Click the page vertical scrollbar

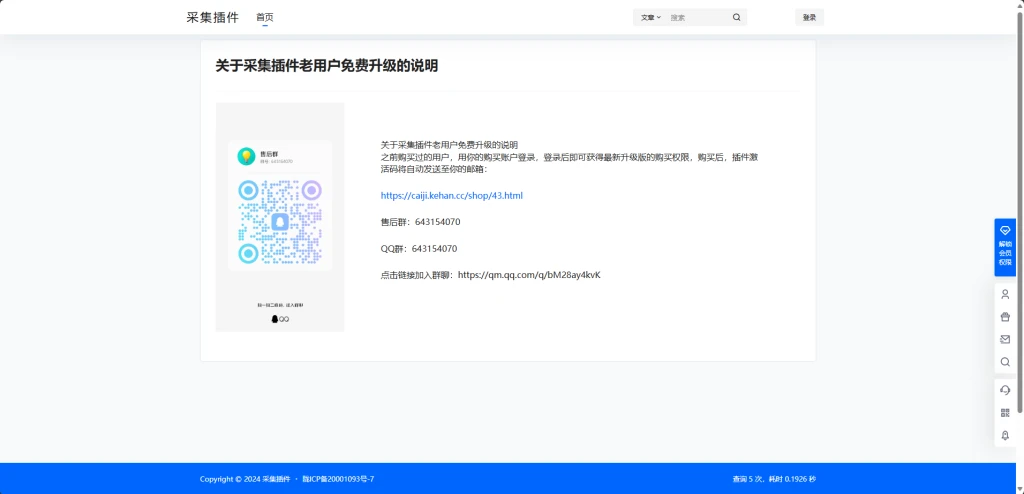click(1020, 212)
